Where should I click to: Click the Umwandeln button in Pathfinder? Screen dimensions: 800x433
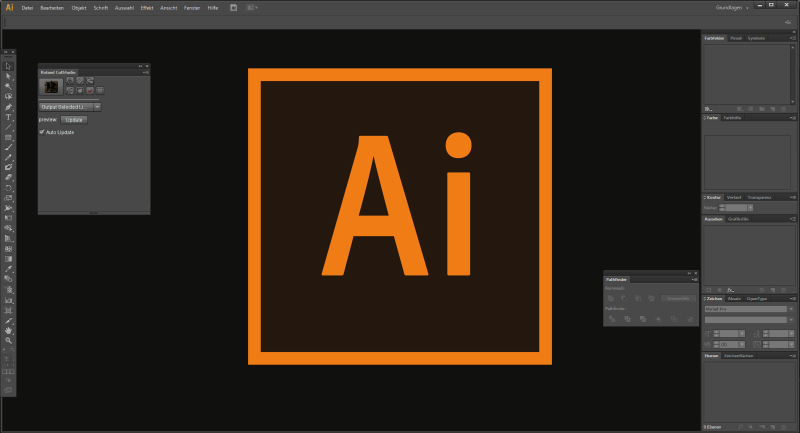point(678,298)
